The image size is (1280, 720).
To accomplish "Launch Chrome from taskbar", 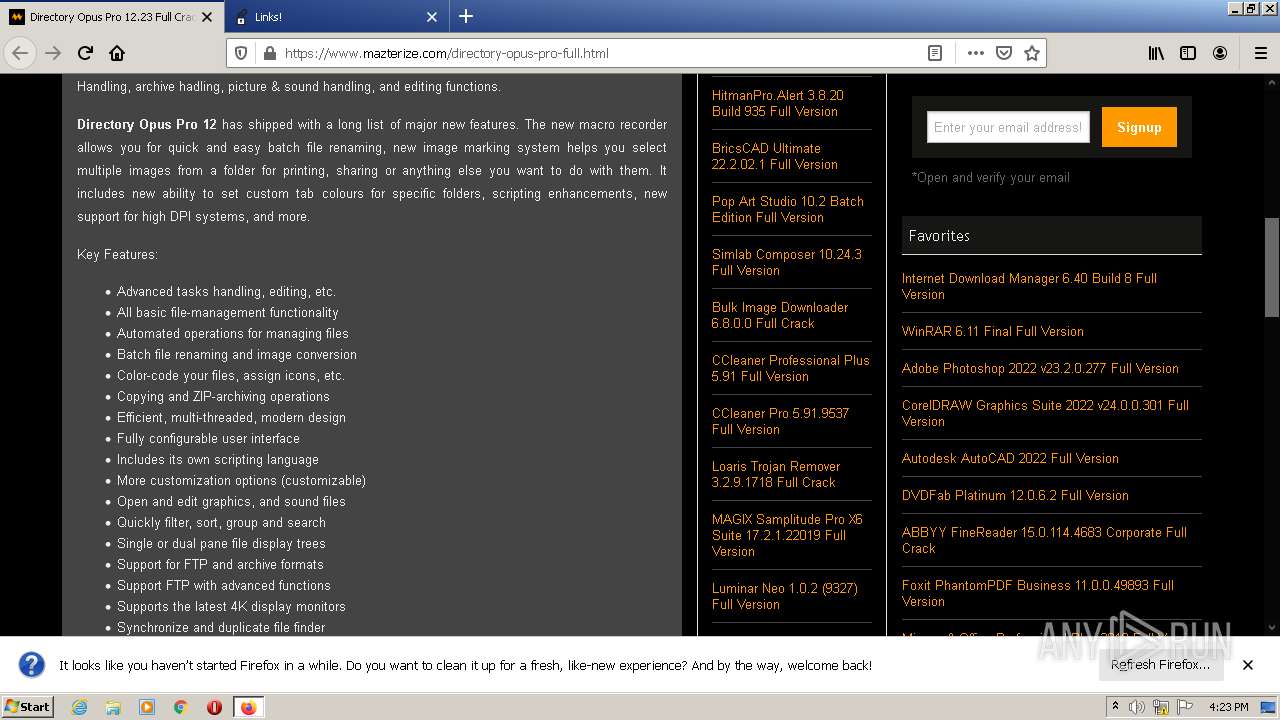I will tap(181, 707).
